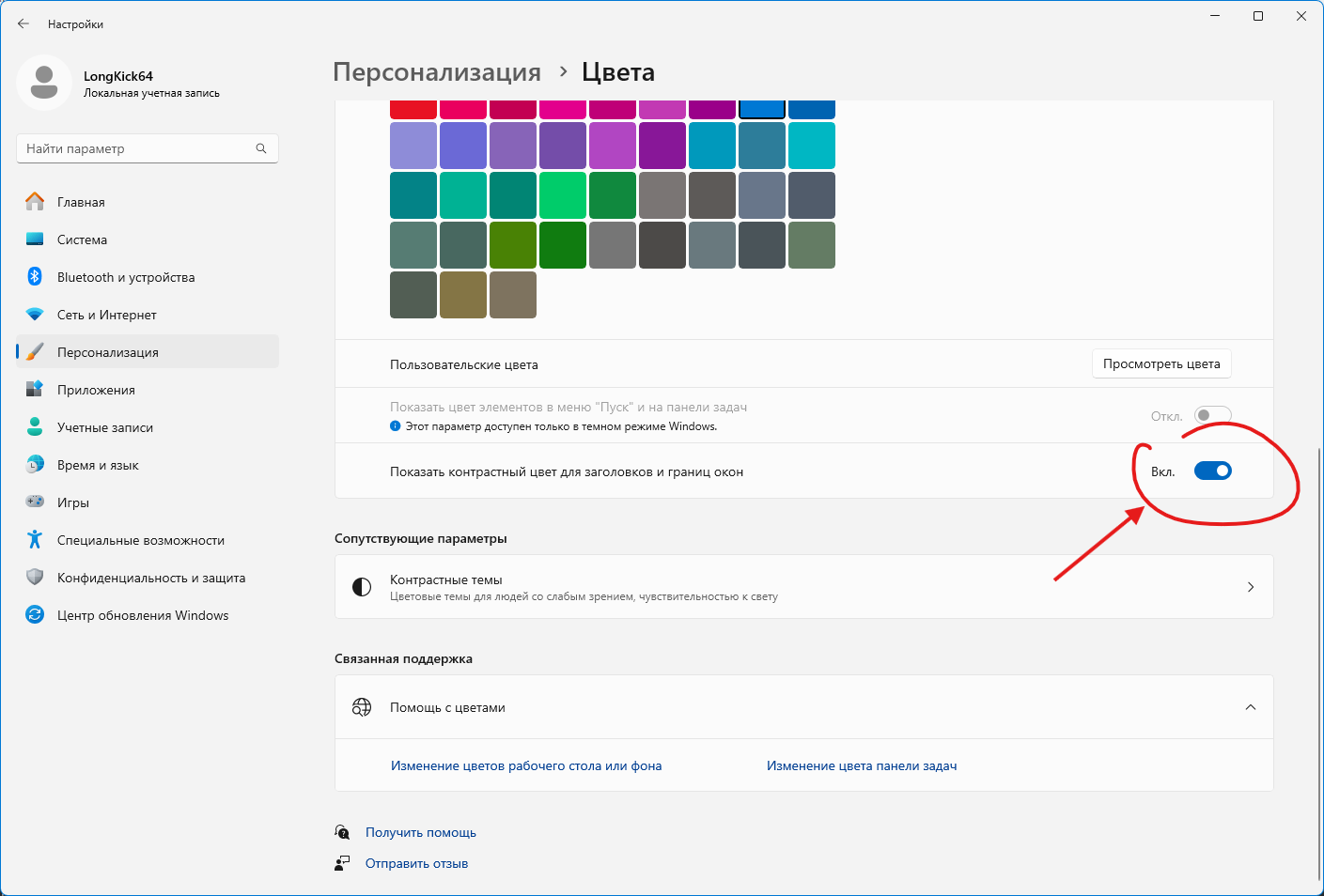Open Контрастные темы via its right chevron
The image size is (1324, 896).
1251,587
